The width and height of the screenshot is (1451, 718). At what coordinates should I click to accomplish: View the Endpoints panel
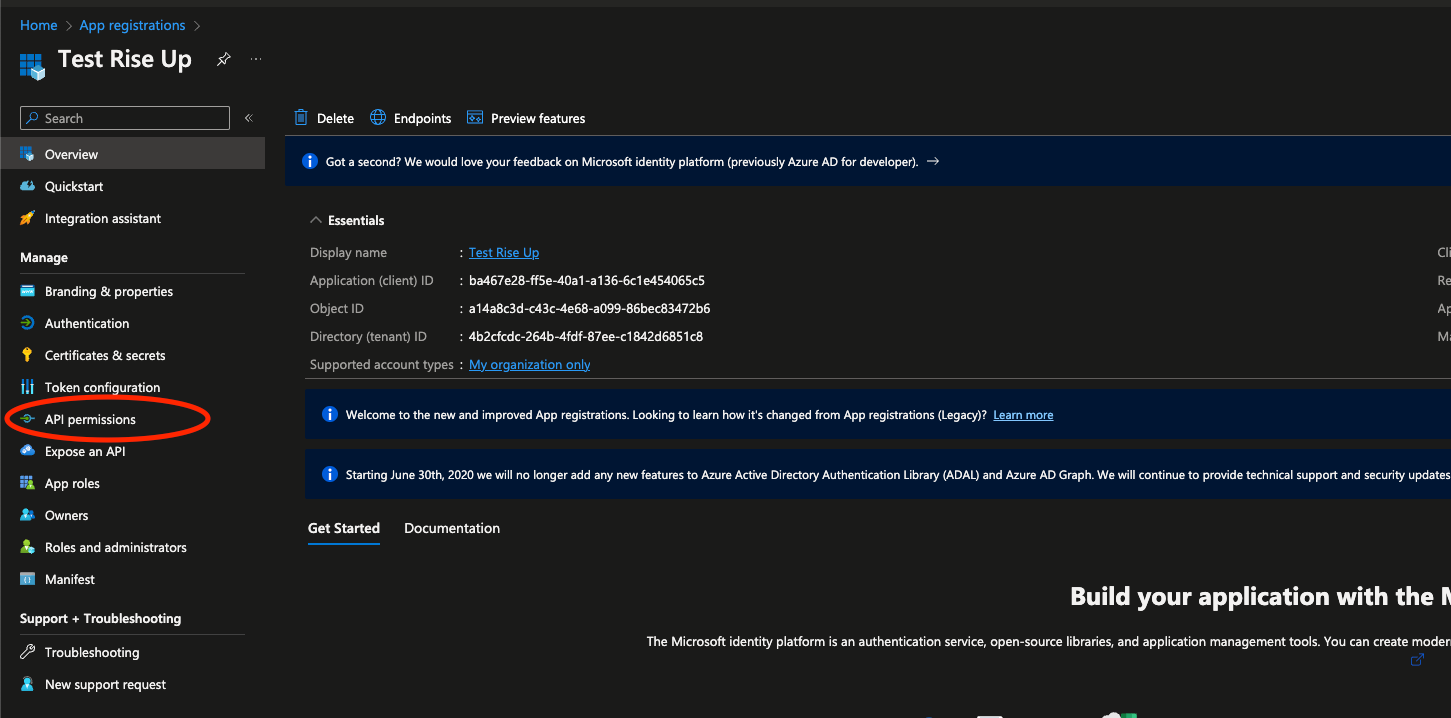(x=410, y=117)
